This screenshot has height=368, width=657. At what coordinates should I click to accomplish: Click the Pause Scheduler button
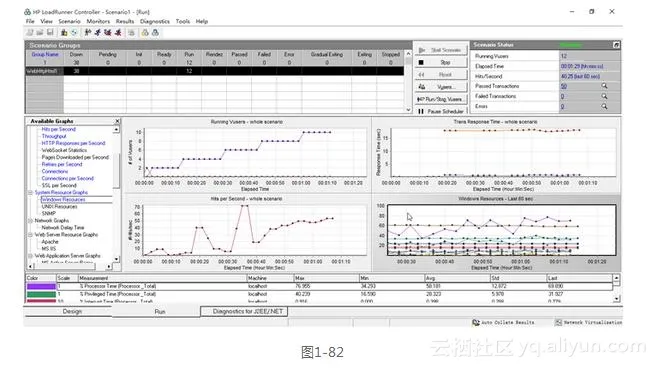[441, 111]
